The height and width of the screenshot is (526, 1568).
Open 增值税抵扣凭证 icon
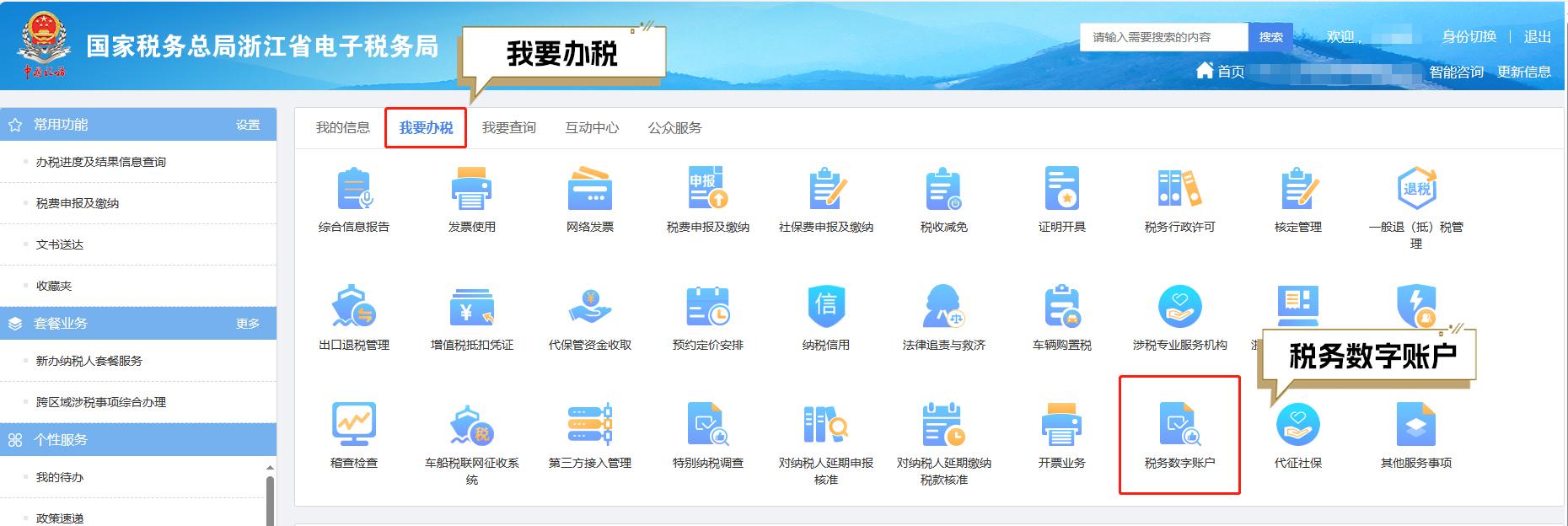point(472,306)
